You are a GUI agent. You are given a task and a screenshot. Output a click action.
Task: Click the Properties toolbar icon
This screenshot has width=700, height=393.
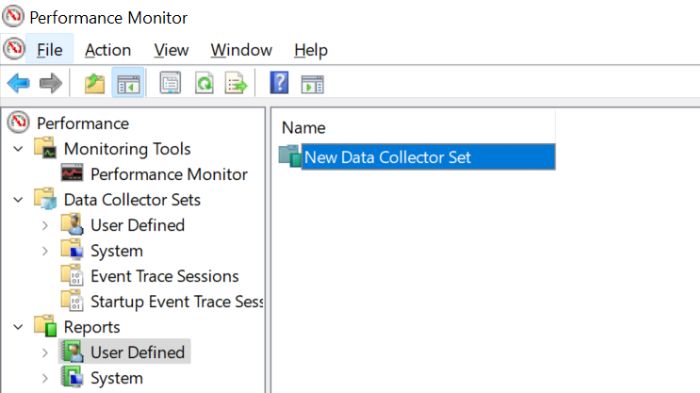170,83
